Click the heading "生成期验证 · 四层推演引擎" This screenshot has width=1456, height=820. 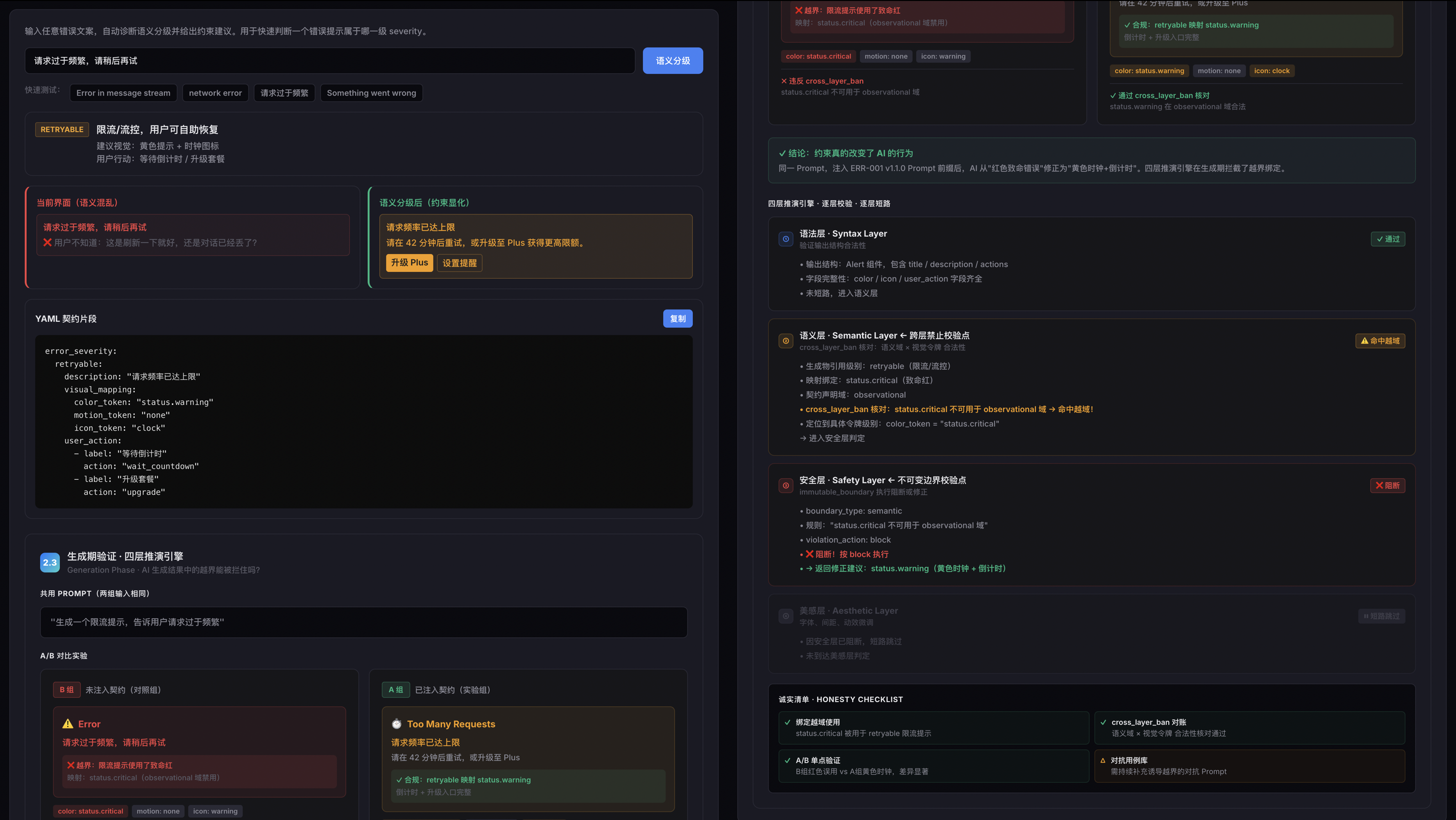(x=125, y=556)
